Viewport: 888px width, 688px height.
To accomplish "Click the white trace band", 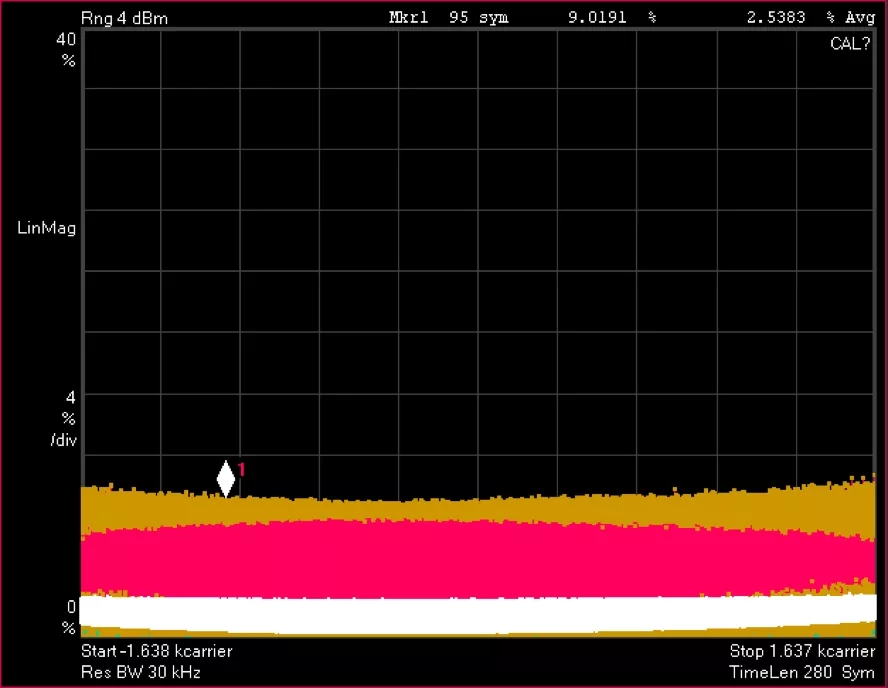I will [478, 612].
